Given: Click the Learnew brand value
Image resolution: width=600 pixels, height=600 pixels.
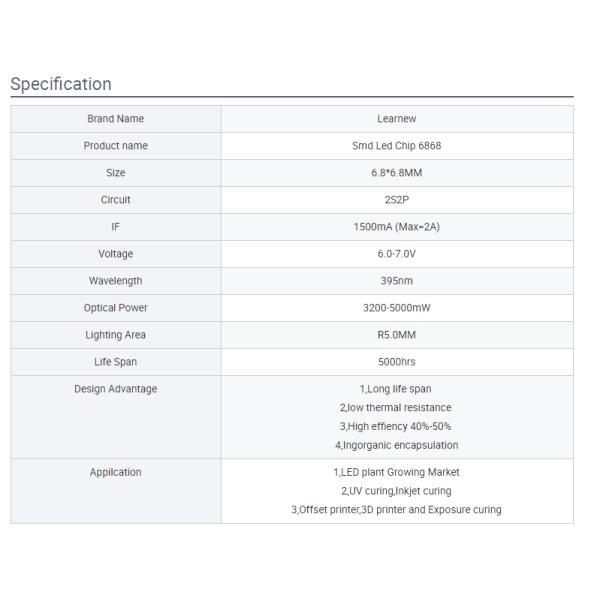Looking at the screenshot, I should [397, 119].
